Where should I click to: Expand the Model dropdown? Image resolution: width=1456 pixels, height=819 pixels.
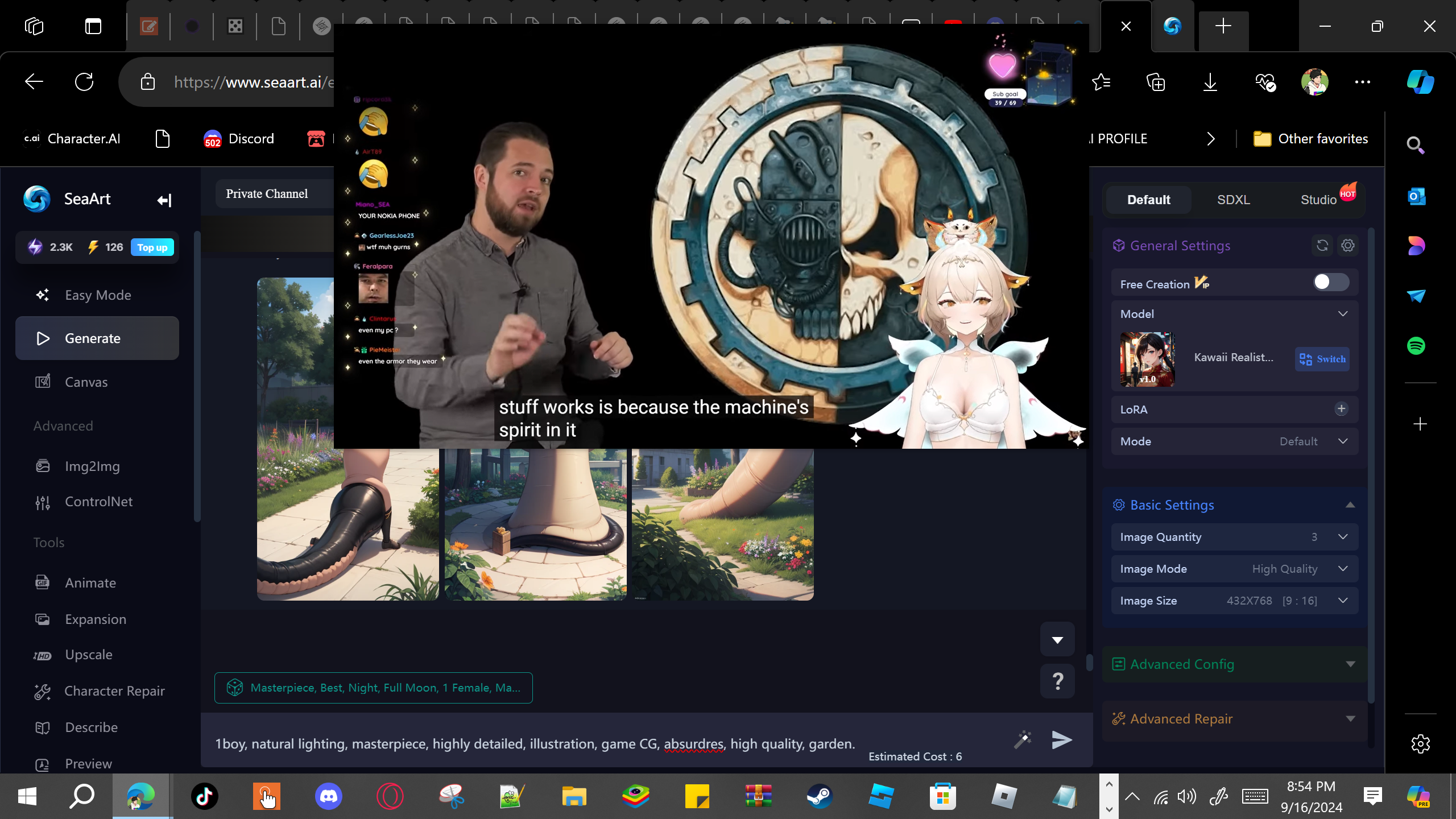[1343, 314]
